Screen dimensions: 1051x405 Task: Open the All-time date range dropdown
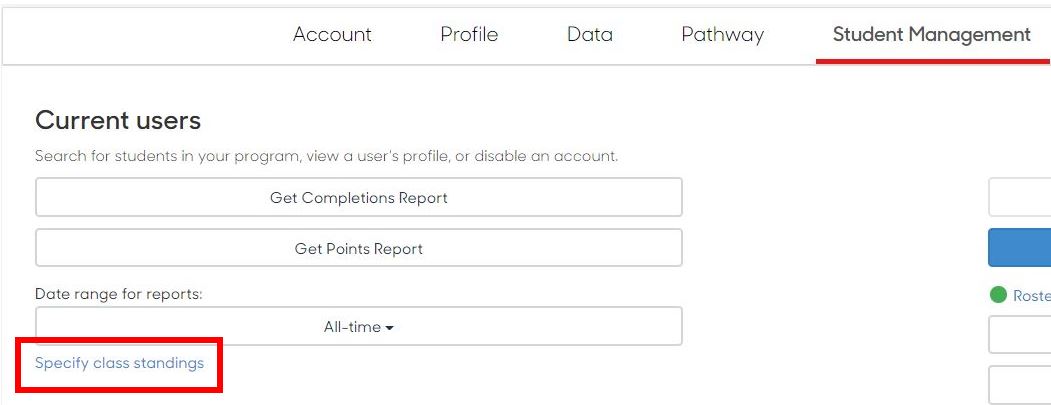[359, 326]
